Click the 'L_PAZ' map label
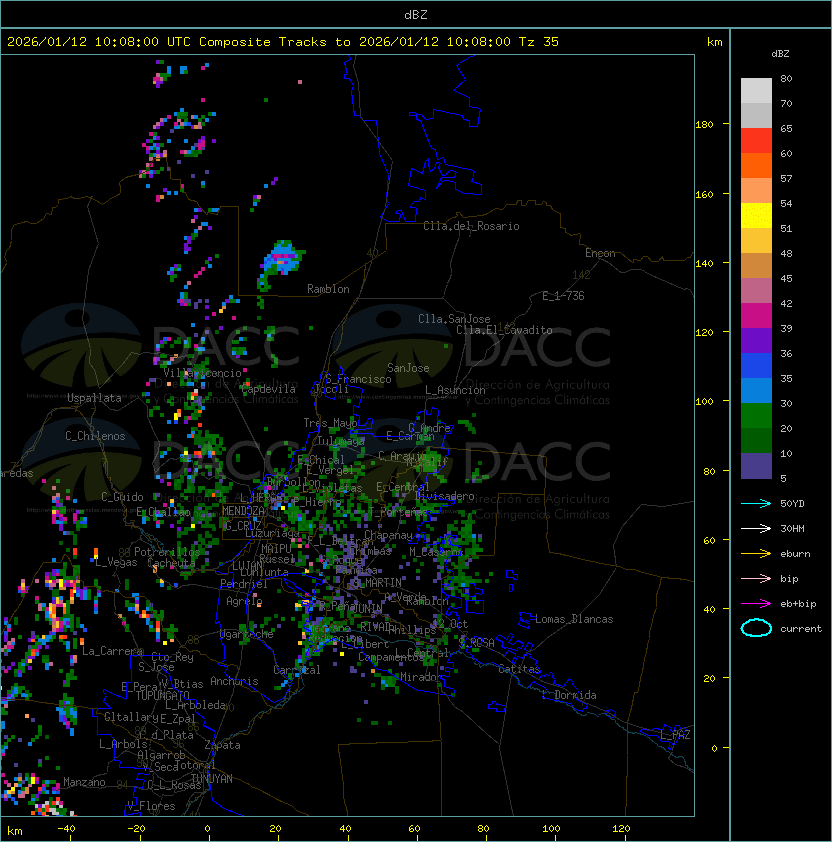832x842 pixels. tap(675, 735)
